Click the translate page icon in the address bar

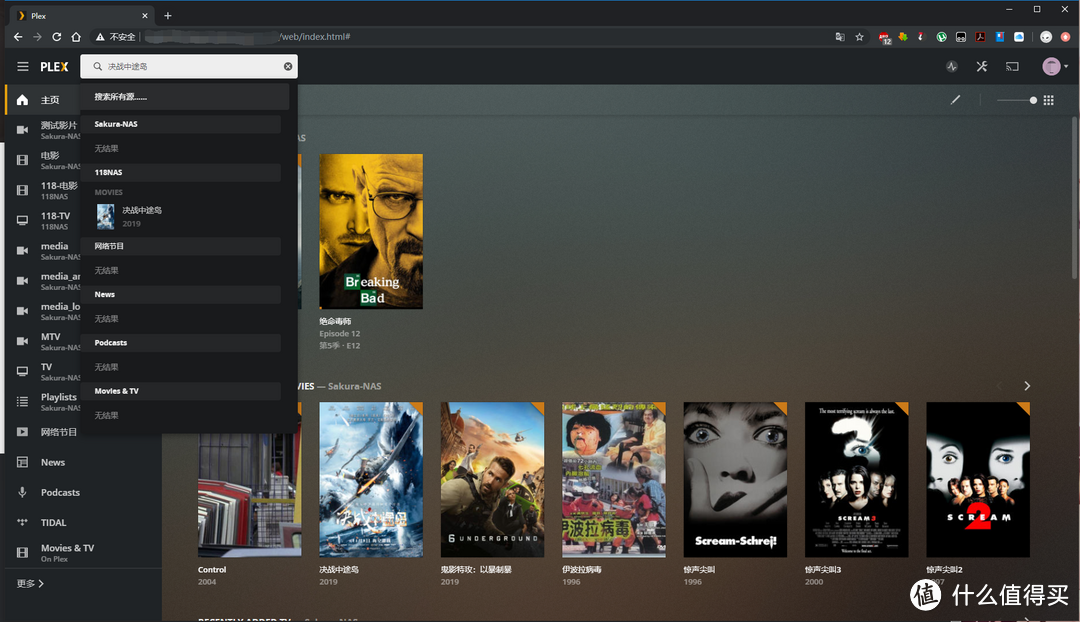point(840,37)
